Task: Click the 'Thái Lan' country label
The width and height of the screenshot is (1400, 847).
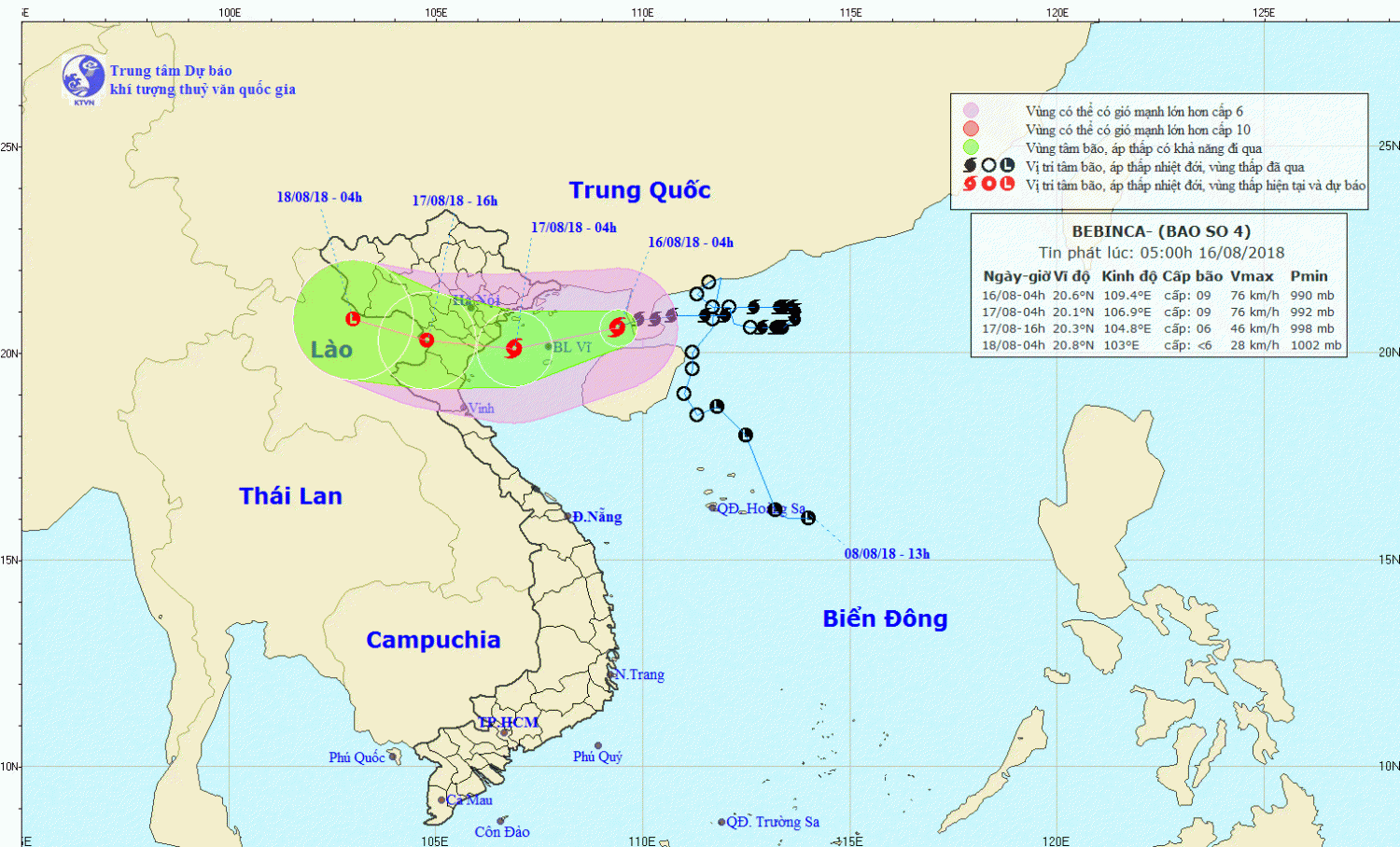Action: click(290, 495)
